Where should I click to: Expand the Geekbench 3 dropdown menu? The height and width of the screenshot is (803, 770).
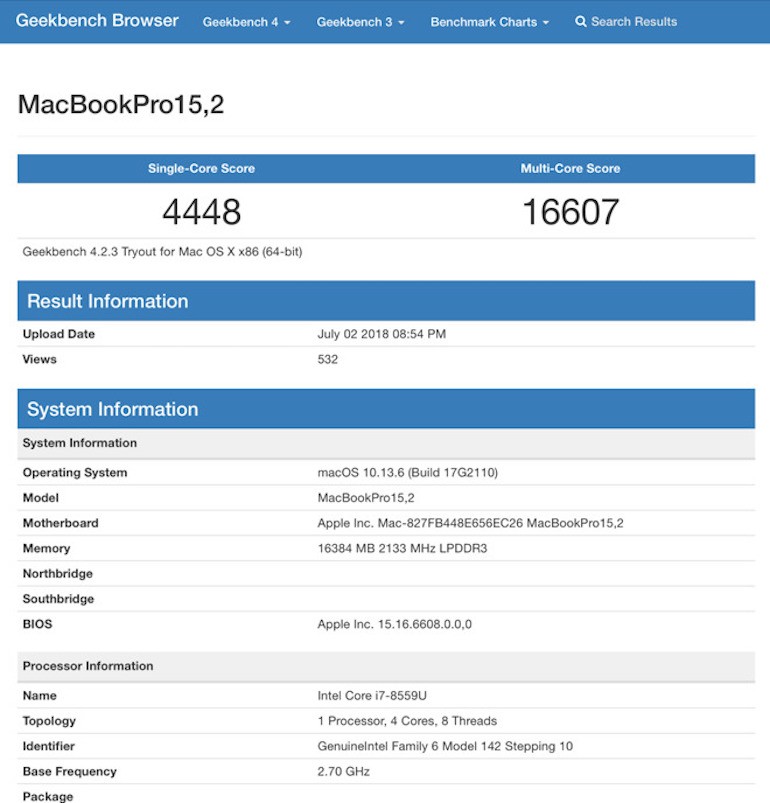pos(360,22)
